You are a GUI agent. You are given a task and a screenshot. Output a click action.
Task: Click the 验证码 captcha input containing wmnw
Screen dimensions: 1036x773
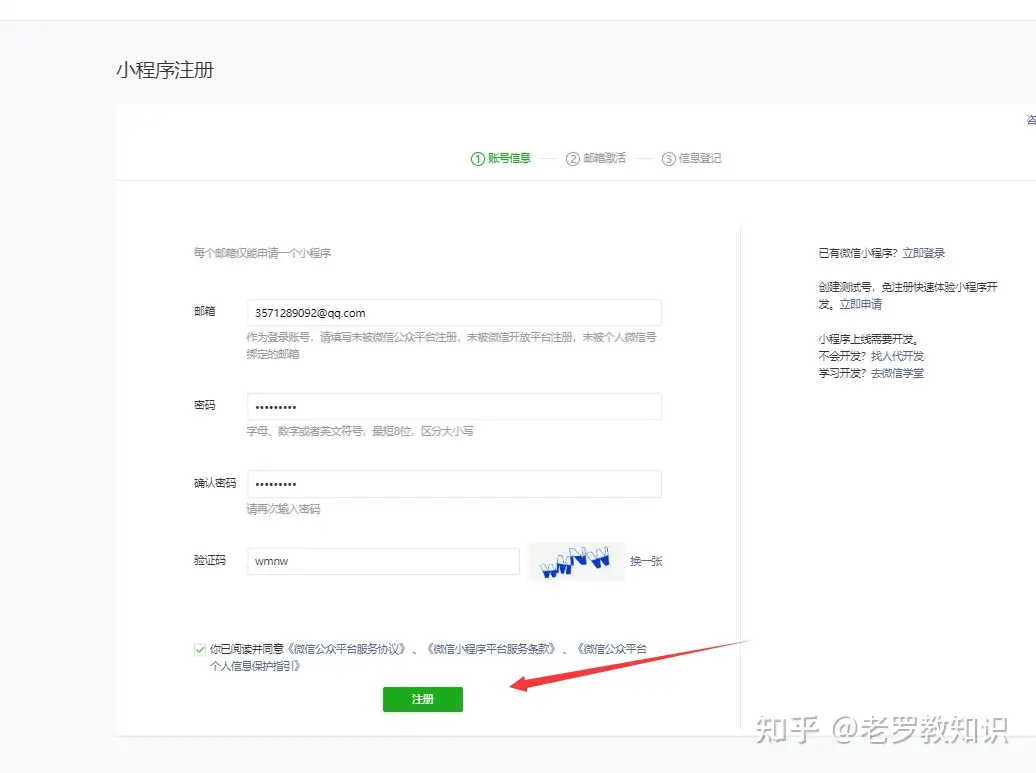383,561
